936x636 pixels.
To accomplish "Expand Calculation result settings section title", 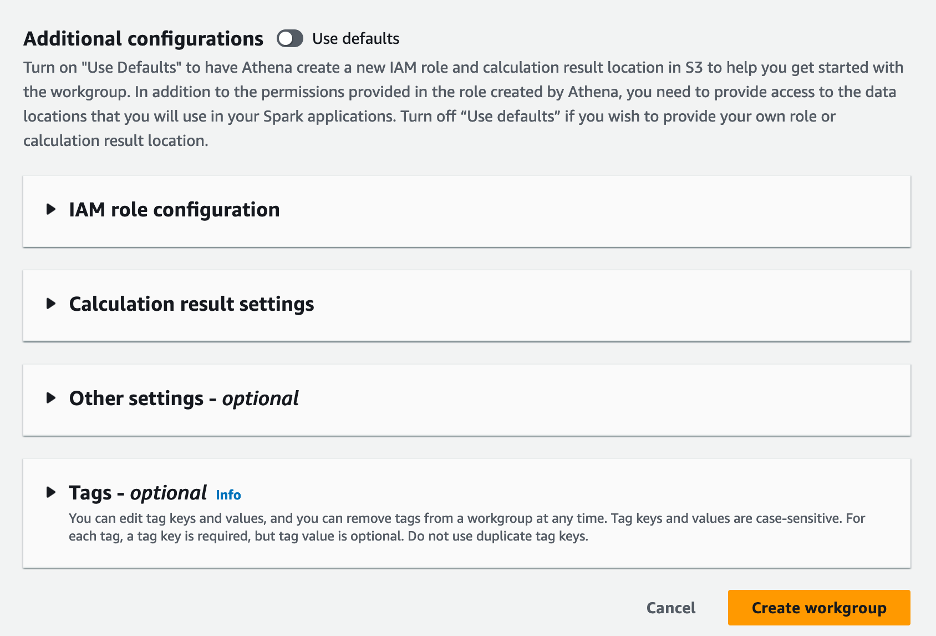I will click(191, 304).
